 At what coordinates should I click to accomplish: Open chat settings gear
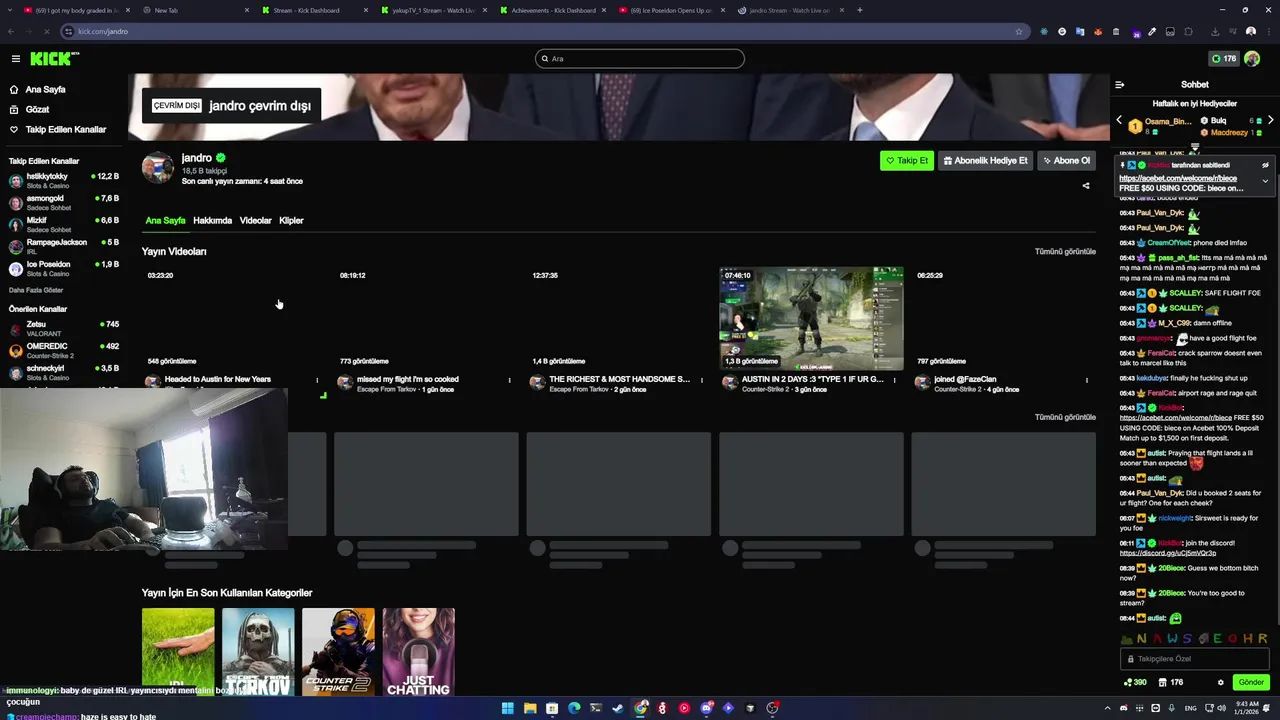pos(1220,682)
